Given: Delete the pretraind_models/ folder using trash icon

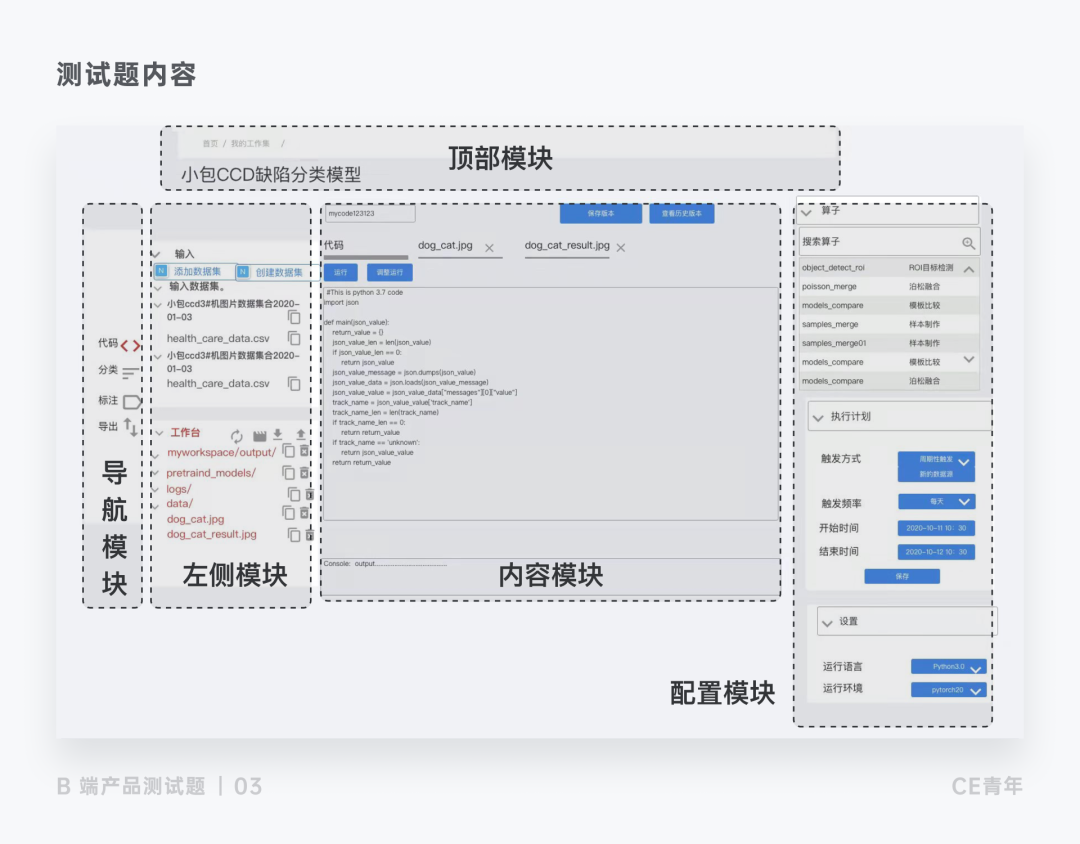Looking at the screenshot, I should 305,473.
